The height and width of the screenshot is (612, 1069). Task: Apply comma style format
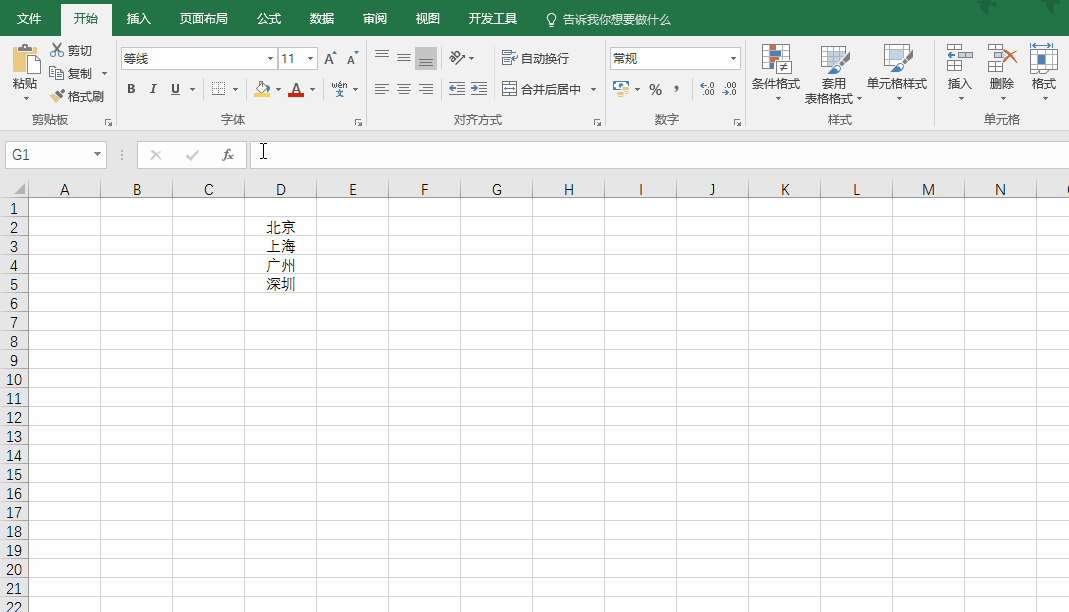pyautogui.click(x=676, y=89)
